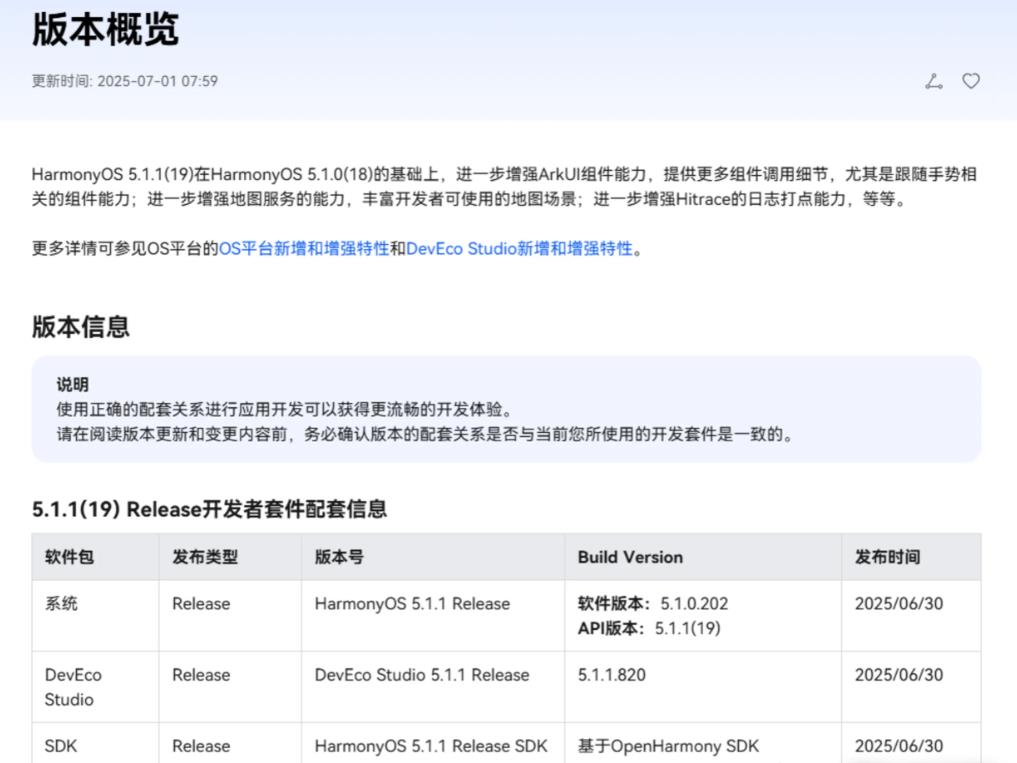Click the note line starting 使用正确的配套关系
Image resolution: width=1017 pixels, height=763 pixels.
(286, 409)
